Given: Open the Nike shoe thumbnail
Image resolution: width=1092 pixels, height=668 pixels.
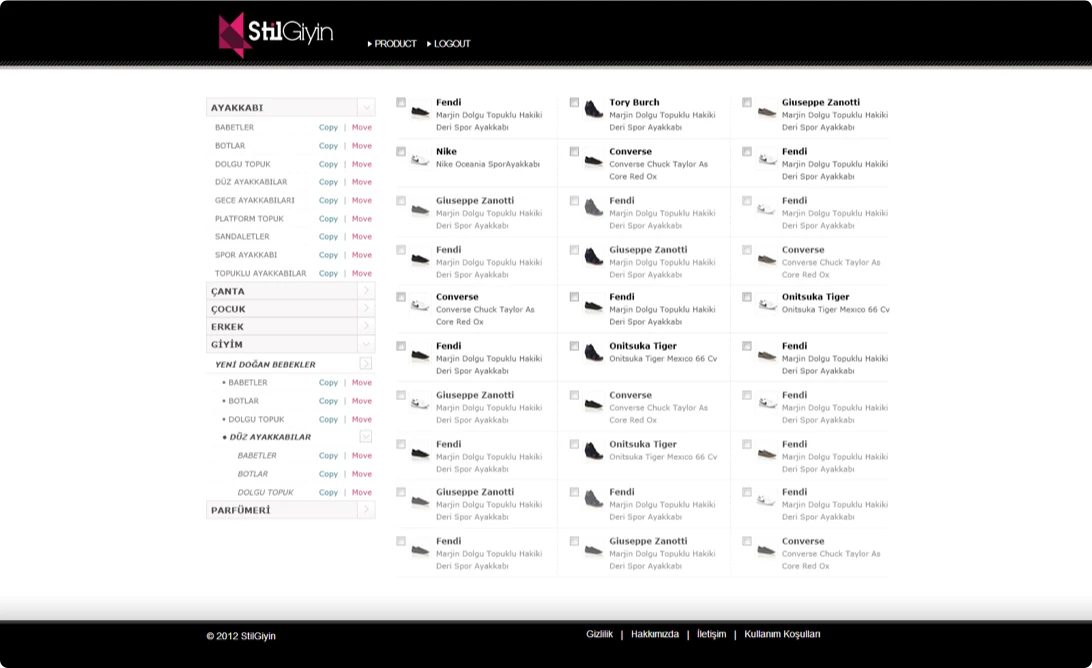Looking at the screenshot, I should click(420, 160).
